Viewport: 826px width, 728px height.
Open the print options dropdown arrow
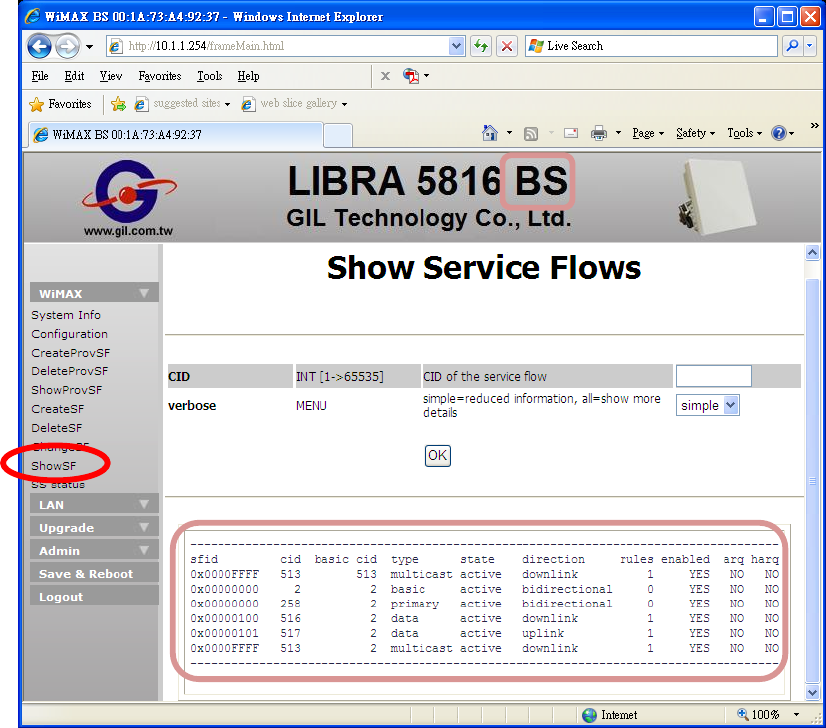[618, 133]
